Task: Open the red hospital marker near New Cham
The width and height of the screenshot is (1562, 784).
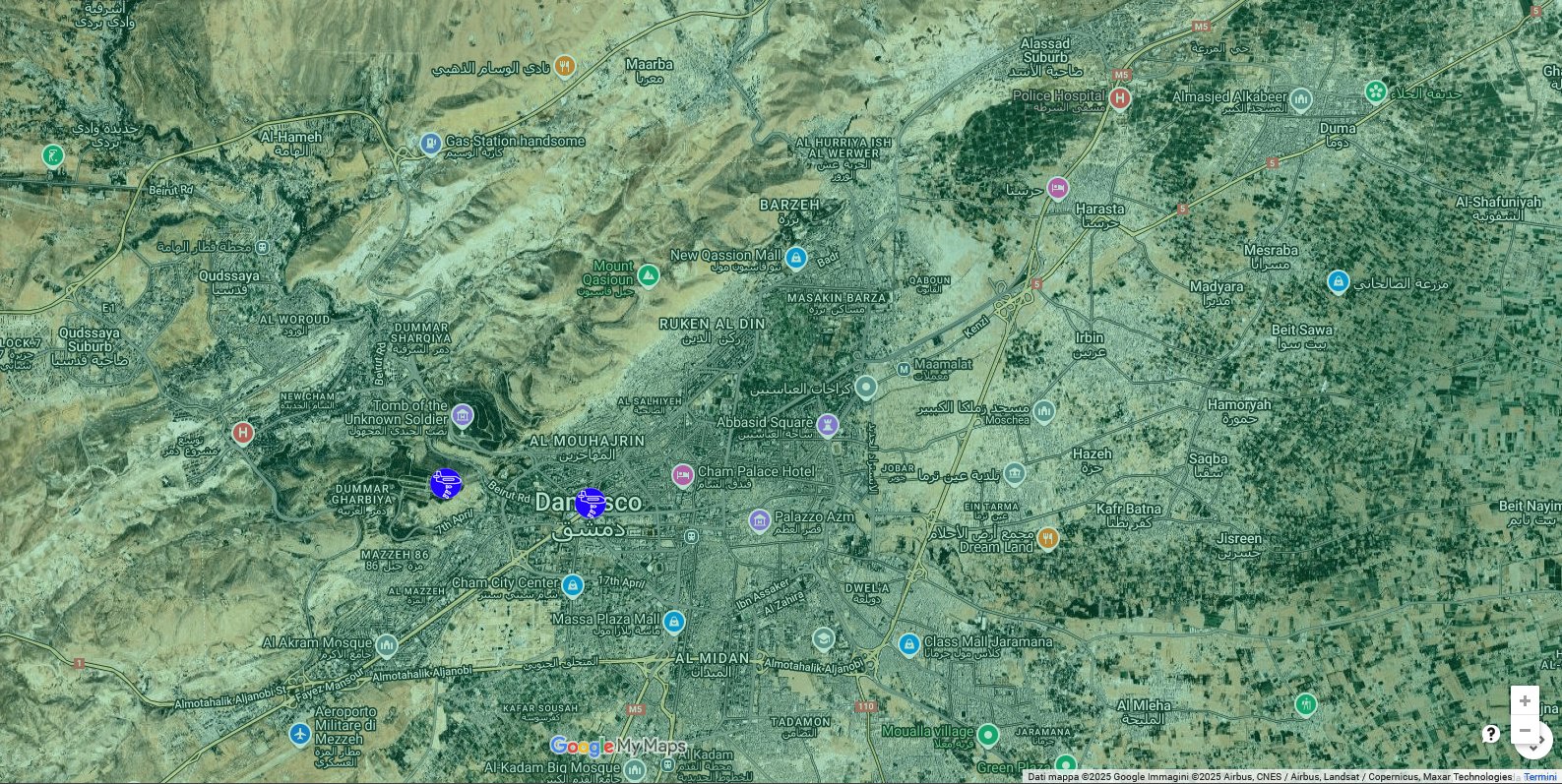Action: pos(242,432)
